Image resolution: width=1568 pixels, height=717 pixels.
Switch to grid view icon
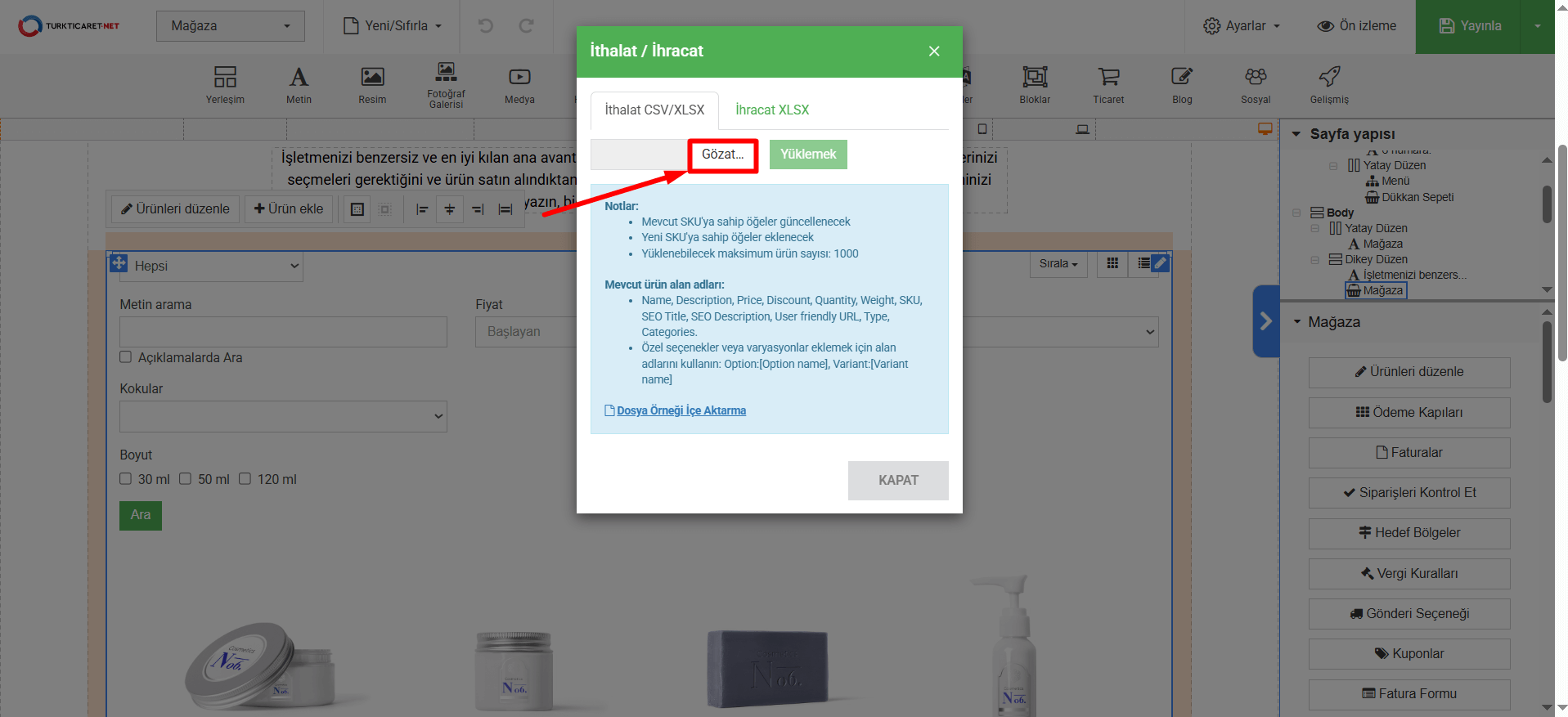click(x=1112, y=263)
